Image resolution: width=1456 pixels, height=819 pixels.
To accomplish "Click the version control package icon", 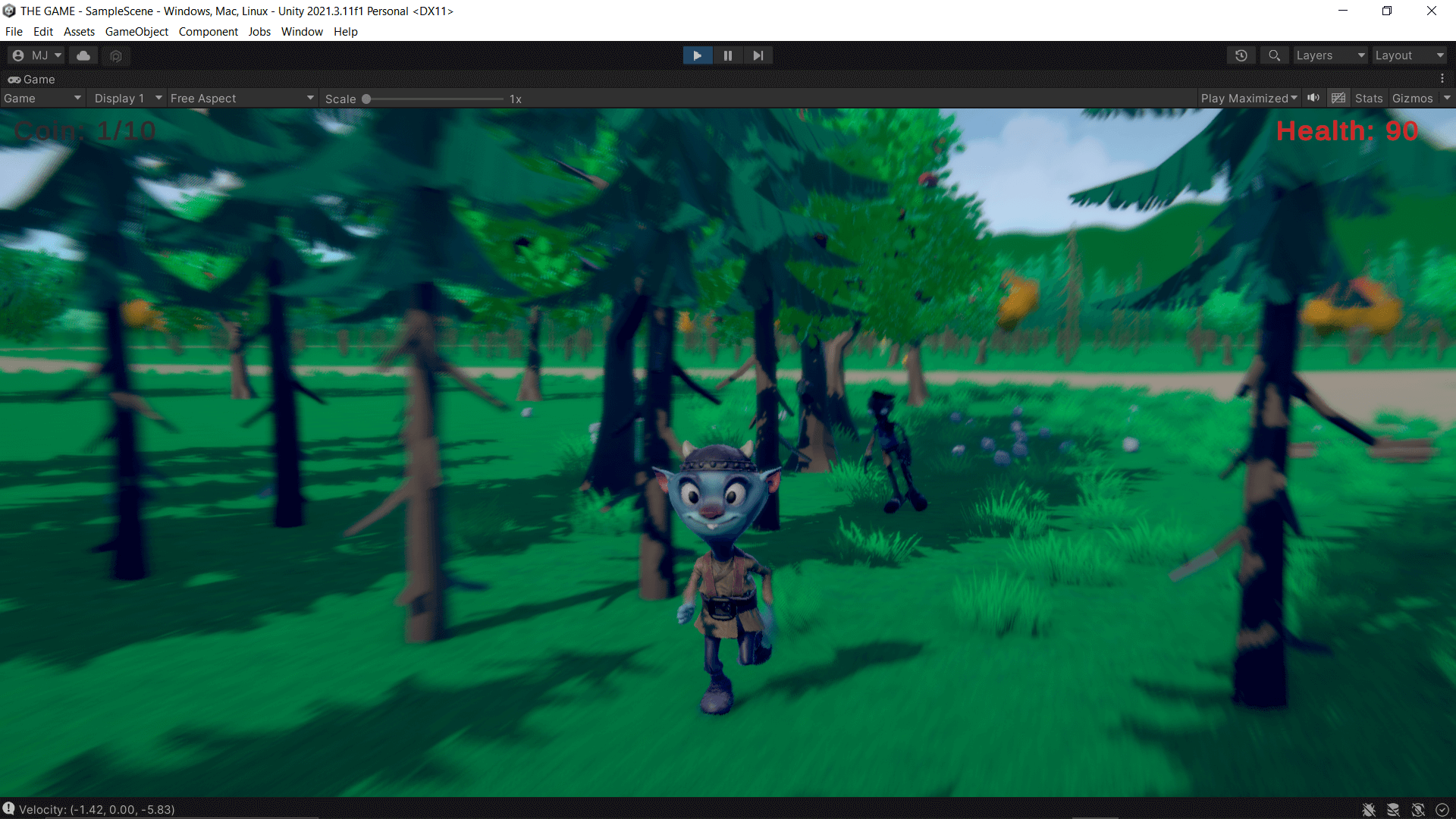I will tap(116, 55).
